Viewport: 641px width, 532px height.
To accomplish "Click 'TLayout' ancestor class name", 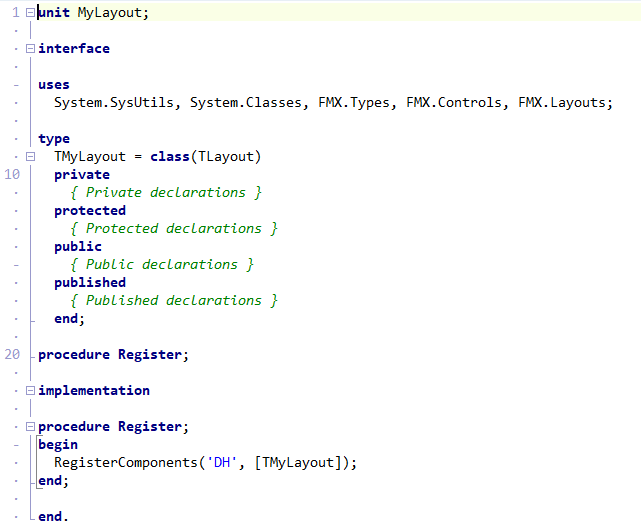I will 226,157.
